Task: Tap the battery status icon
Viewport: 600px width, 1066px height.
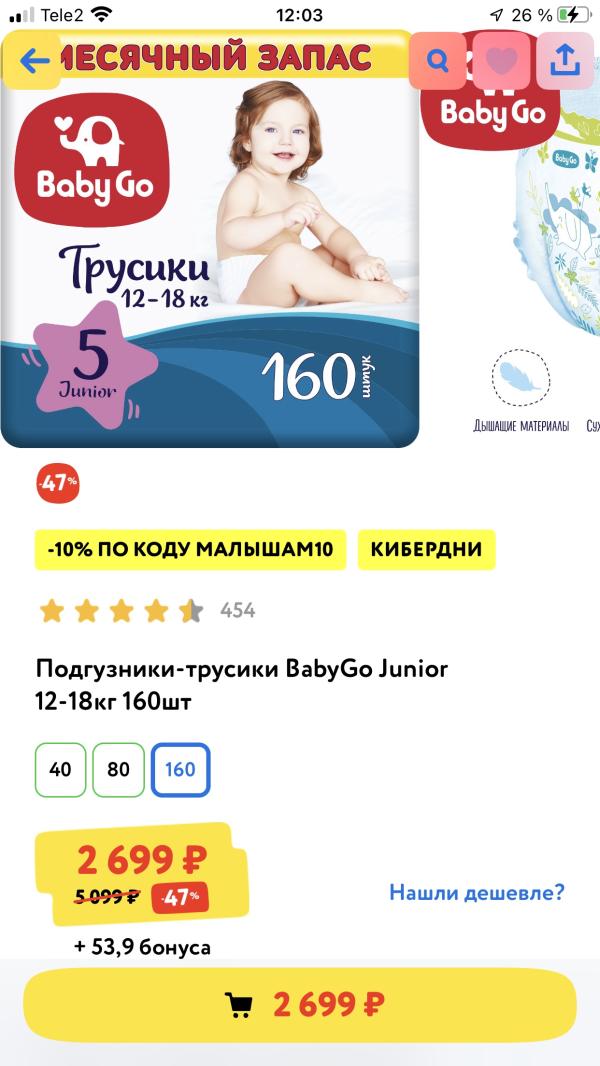Action: (x=572, y=15)
